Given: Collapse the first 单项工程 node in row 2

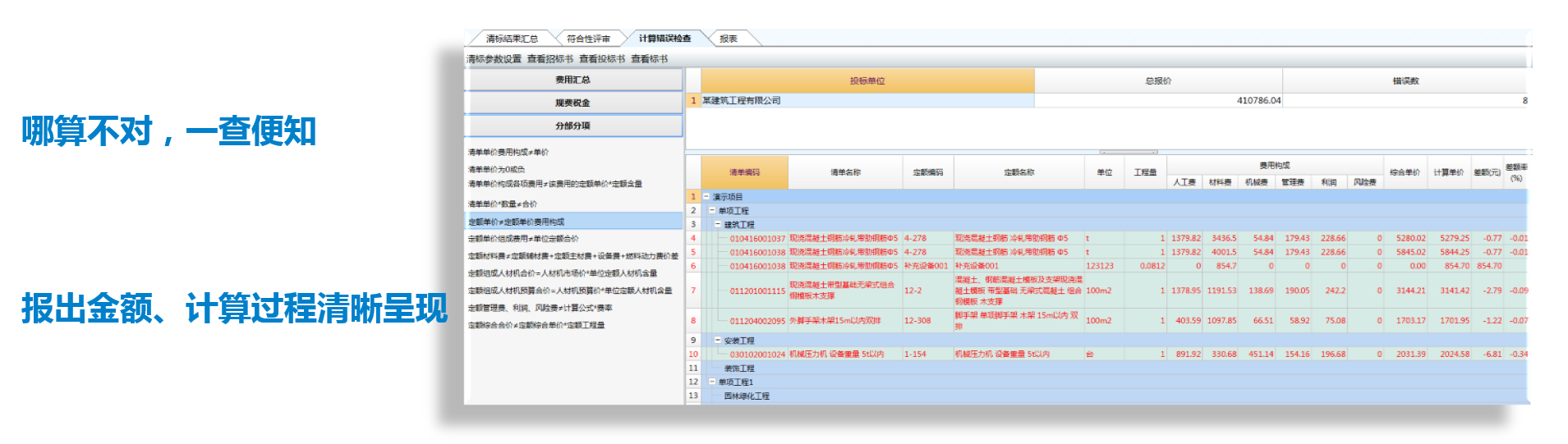Looking at the screenshot, I should (x=711, y=211).
